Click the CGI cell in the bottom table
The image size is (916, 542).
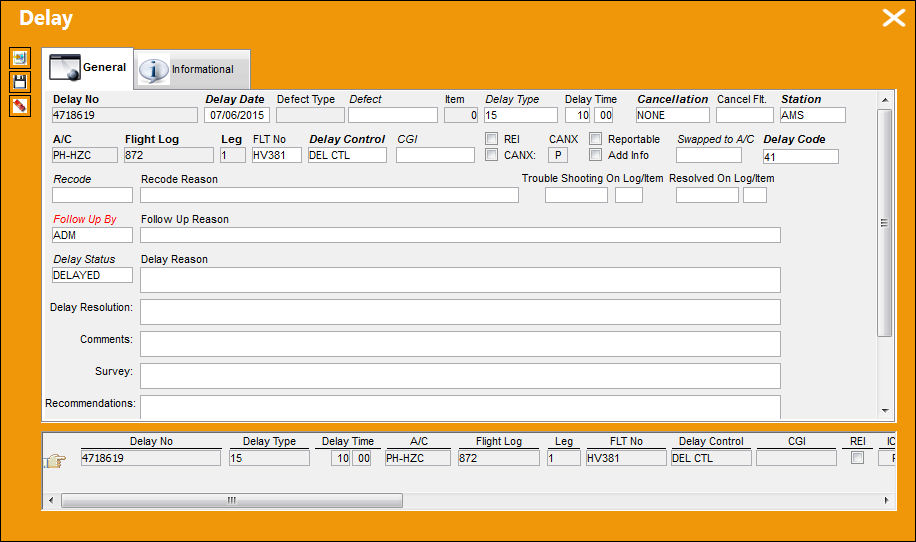click(x=796, y=458)
